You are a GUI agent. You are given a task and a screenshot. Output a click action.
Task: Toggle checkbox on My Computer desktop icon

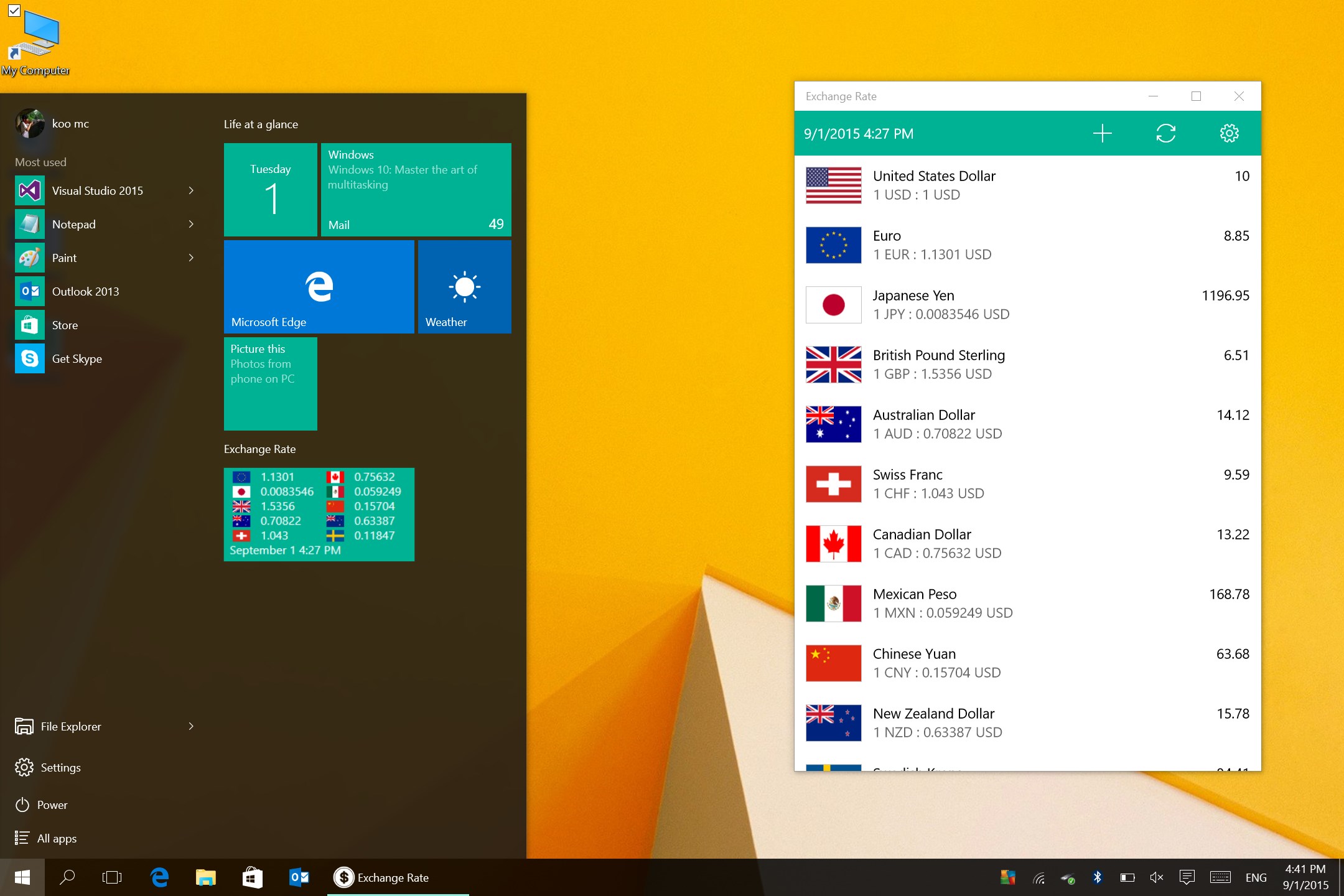point(14,11)
